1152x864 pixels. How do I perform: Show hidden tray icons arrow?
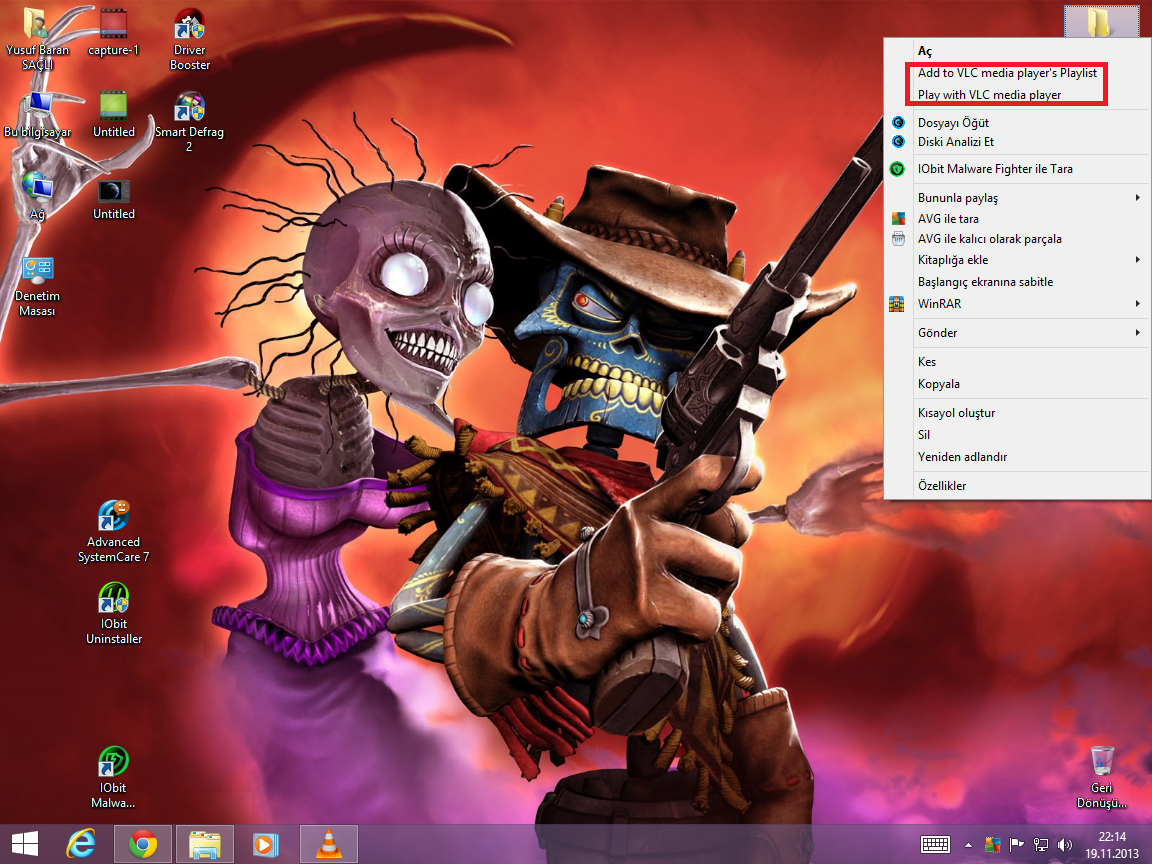(968, 845)
